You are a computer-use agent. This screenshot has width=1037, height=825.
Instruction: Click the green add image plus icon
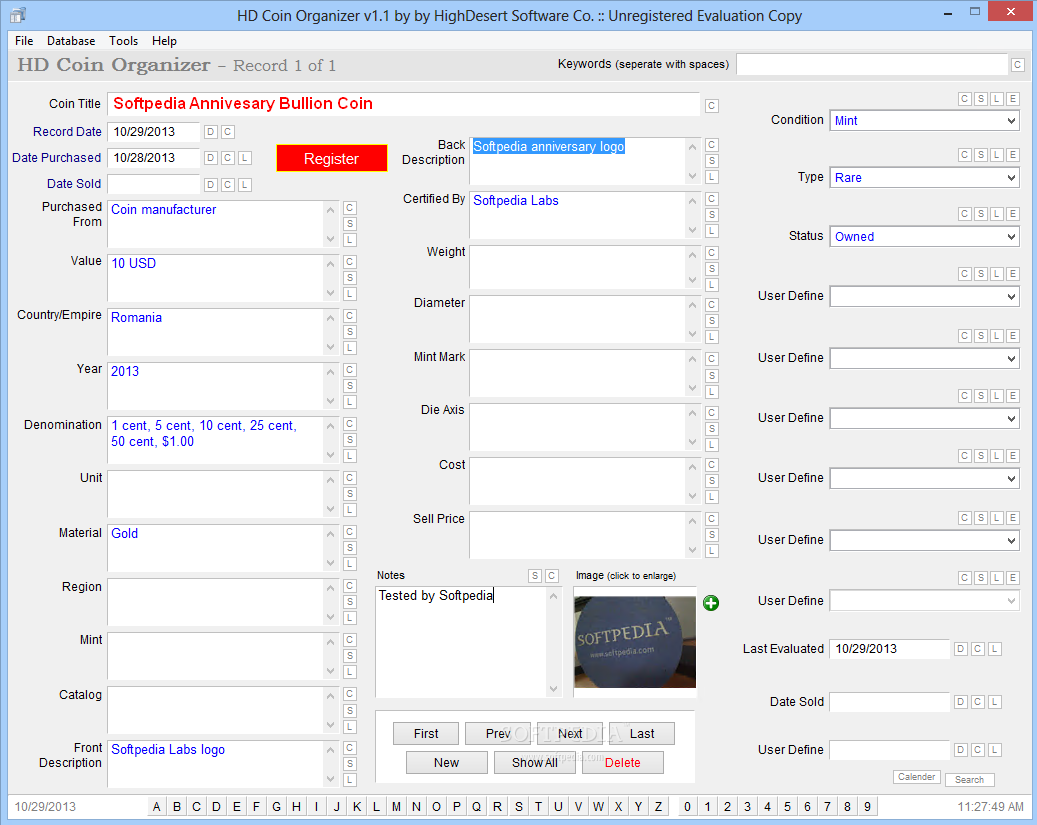coord(711,603)
